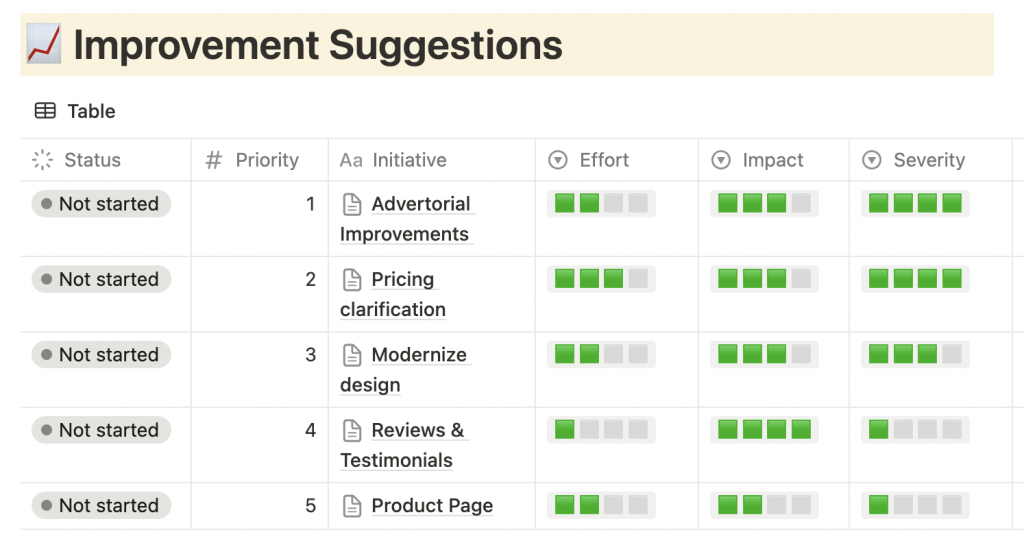The image size is (1024, 543).
Task: Click the Table view grid icon
Action: (x=45, y=111)
